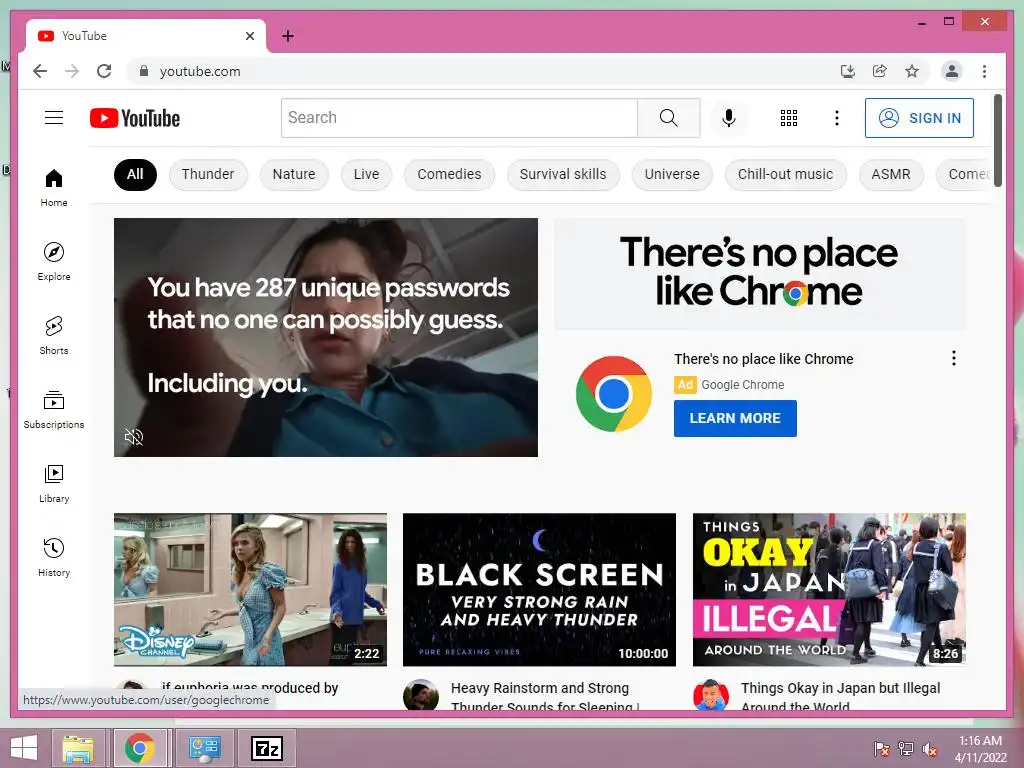The image size is (1024, 768).
Task: Select the Nature filter chip
Action: (x=294, y=174)
